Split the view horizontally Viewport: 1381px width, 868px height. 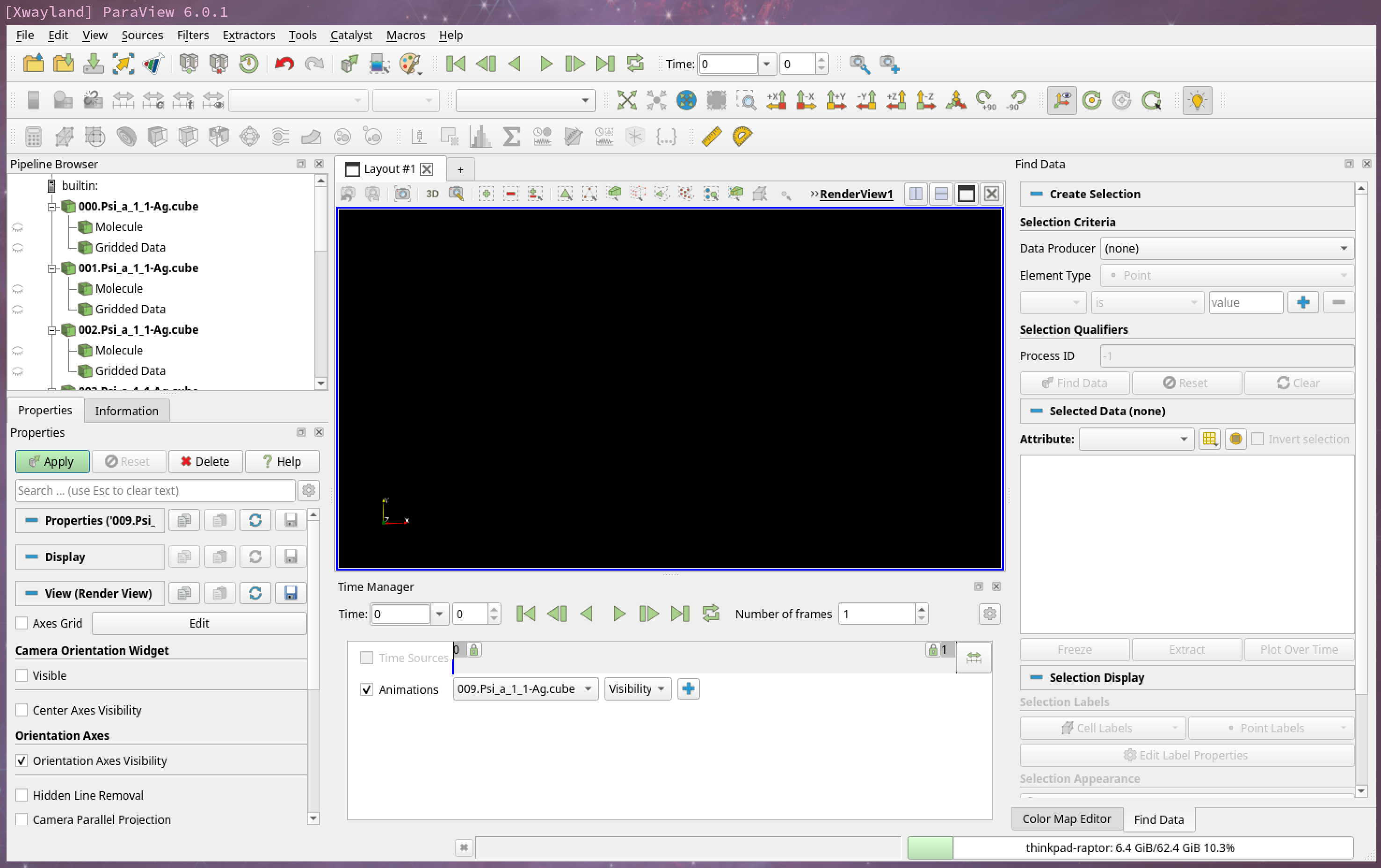pos(916,194)
